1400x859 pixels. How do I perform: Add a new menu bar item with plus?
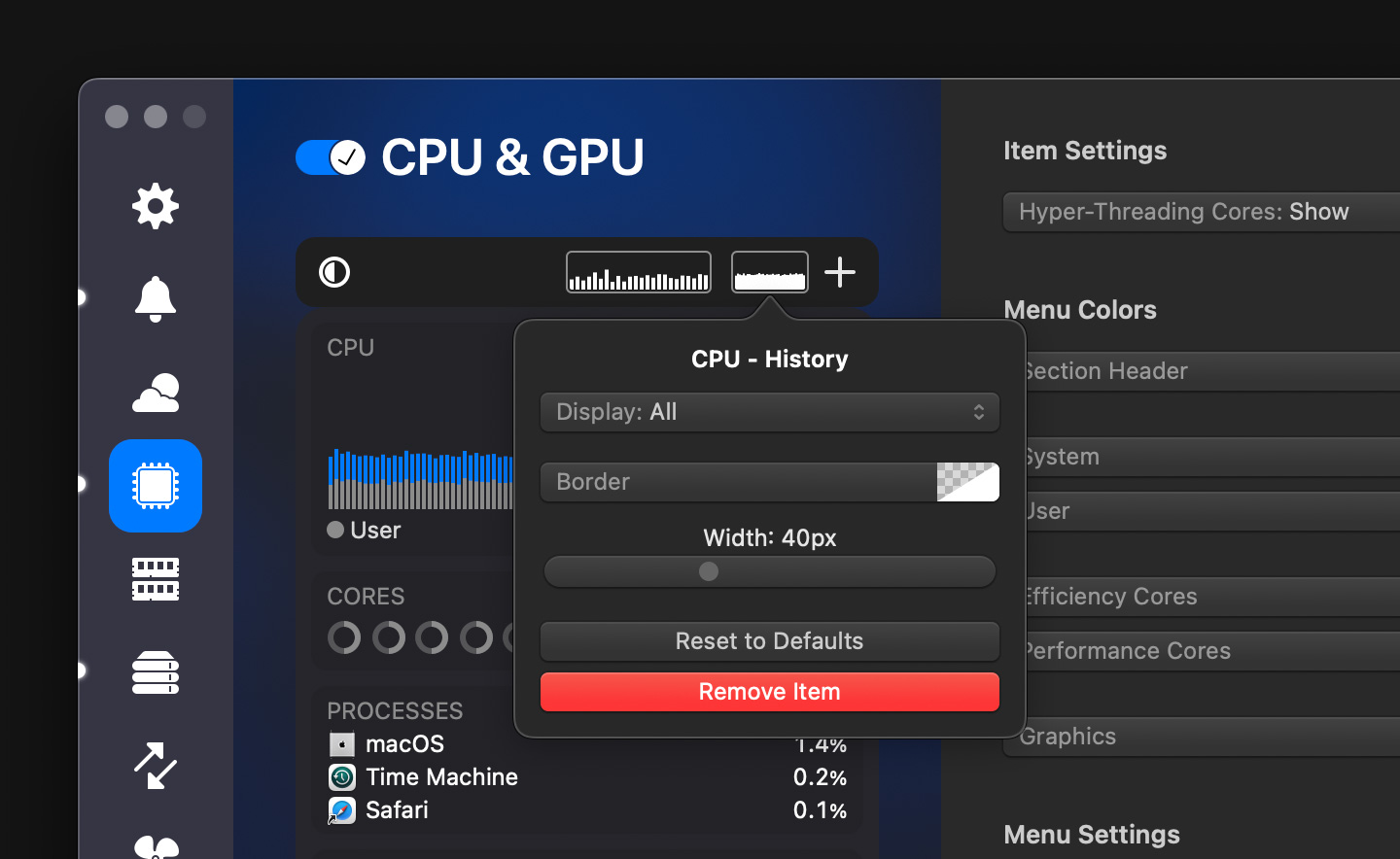pos(840,272)
